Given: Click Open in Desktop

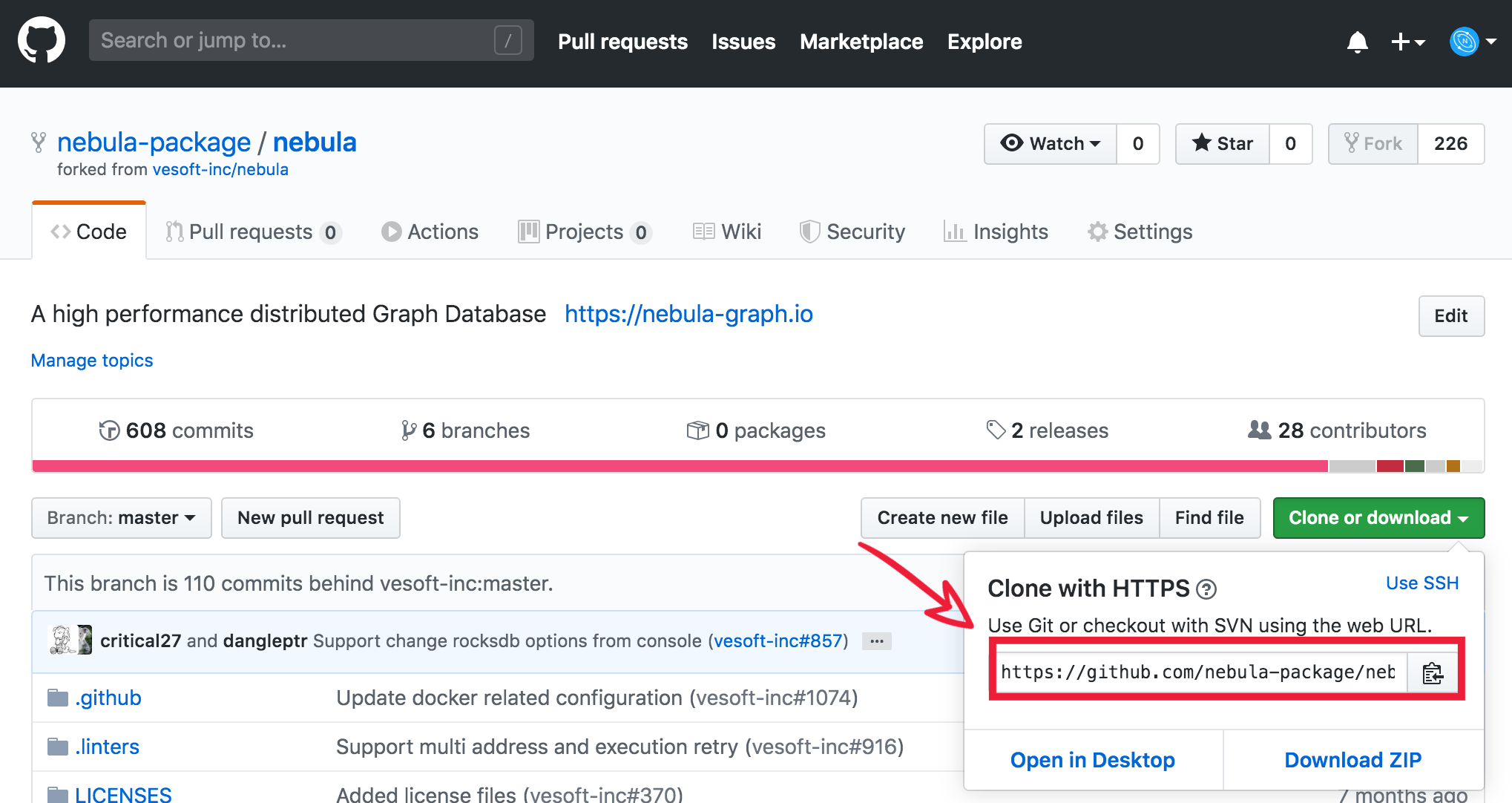Looking at the screenshot, I should (1093, 760).
